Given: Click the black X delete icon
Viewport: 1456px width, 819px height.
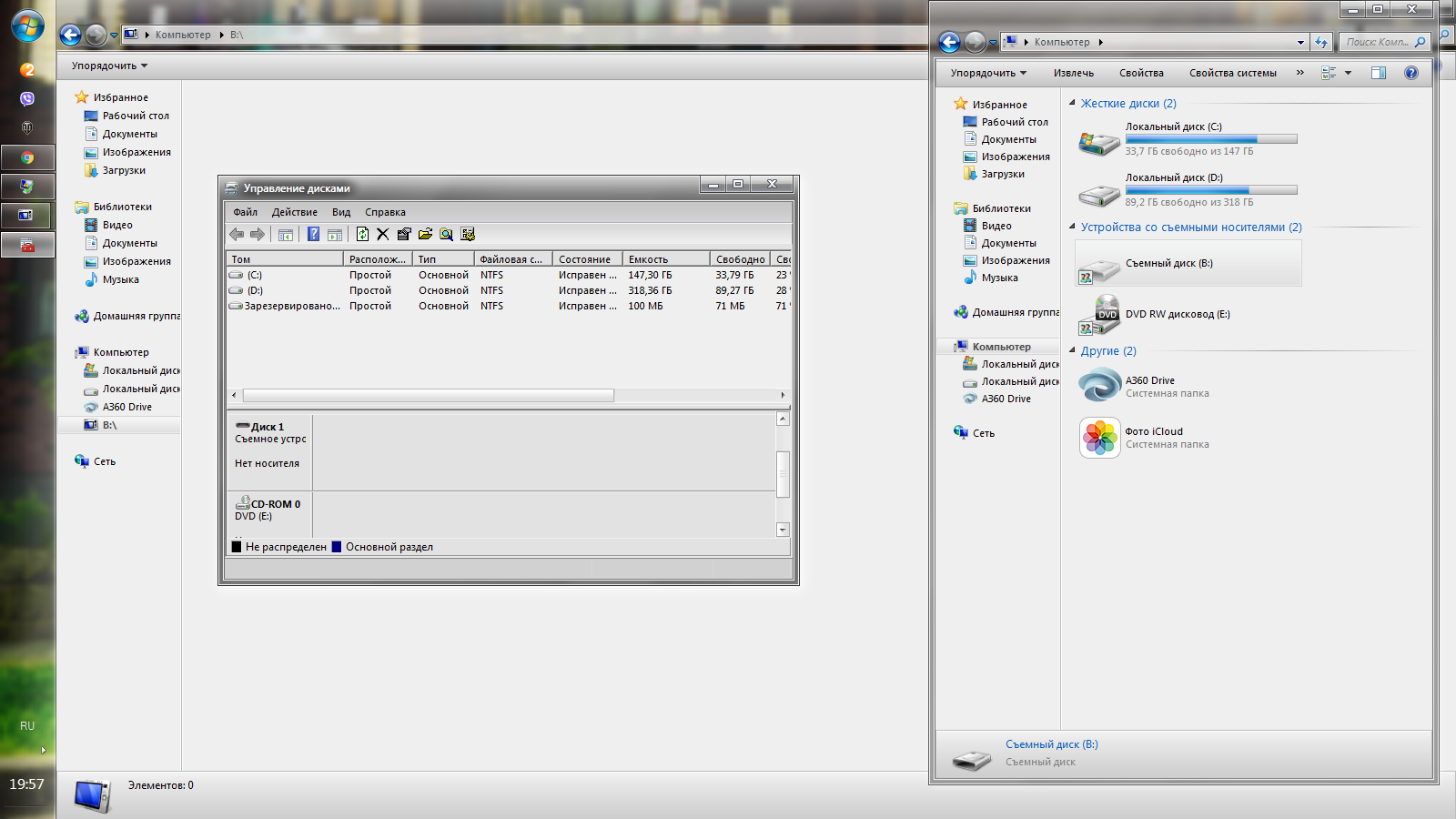Looking at the screenshot, I should coord(383,235).
